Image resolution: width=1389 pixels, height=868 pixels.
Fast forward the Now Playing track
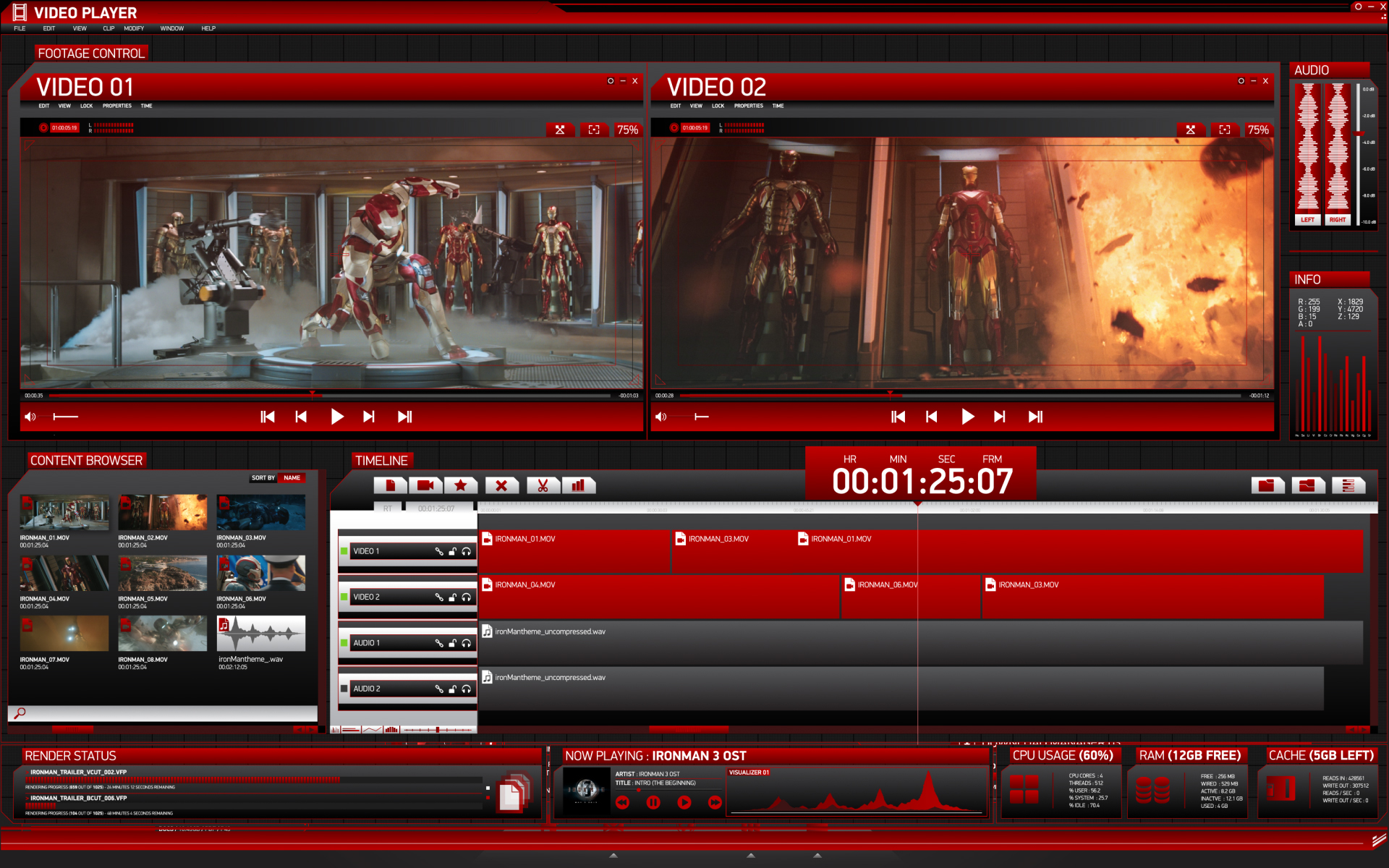715,802
